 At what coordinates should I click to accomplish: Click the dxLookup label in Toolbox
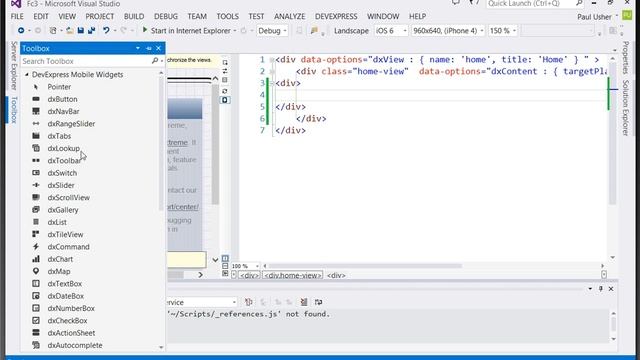(x=64, y=148)
